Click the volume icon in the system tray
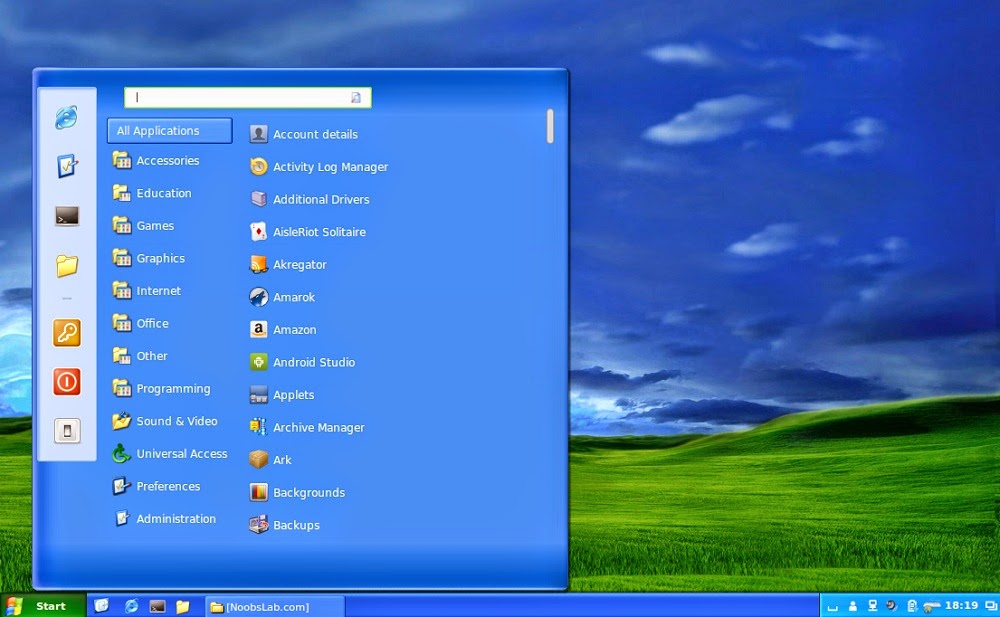 [890, 606]
